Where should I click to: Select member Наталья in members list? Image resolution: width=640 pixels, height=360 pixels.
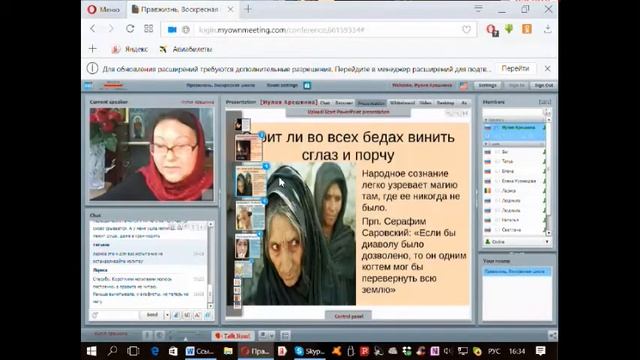[x=515, y=220]
